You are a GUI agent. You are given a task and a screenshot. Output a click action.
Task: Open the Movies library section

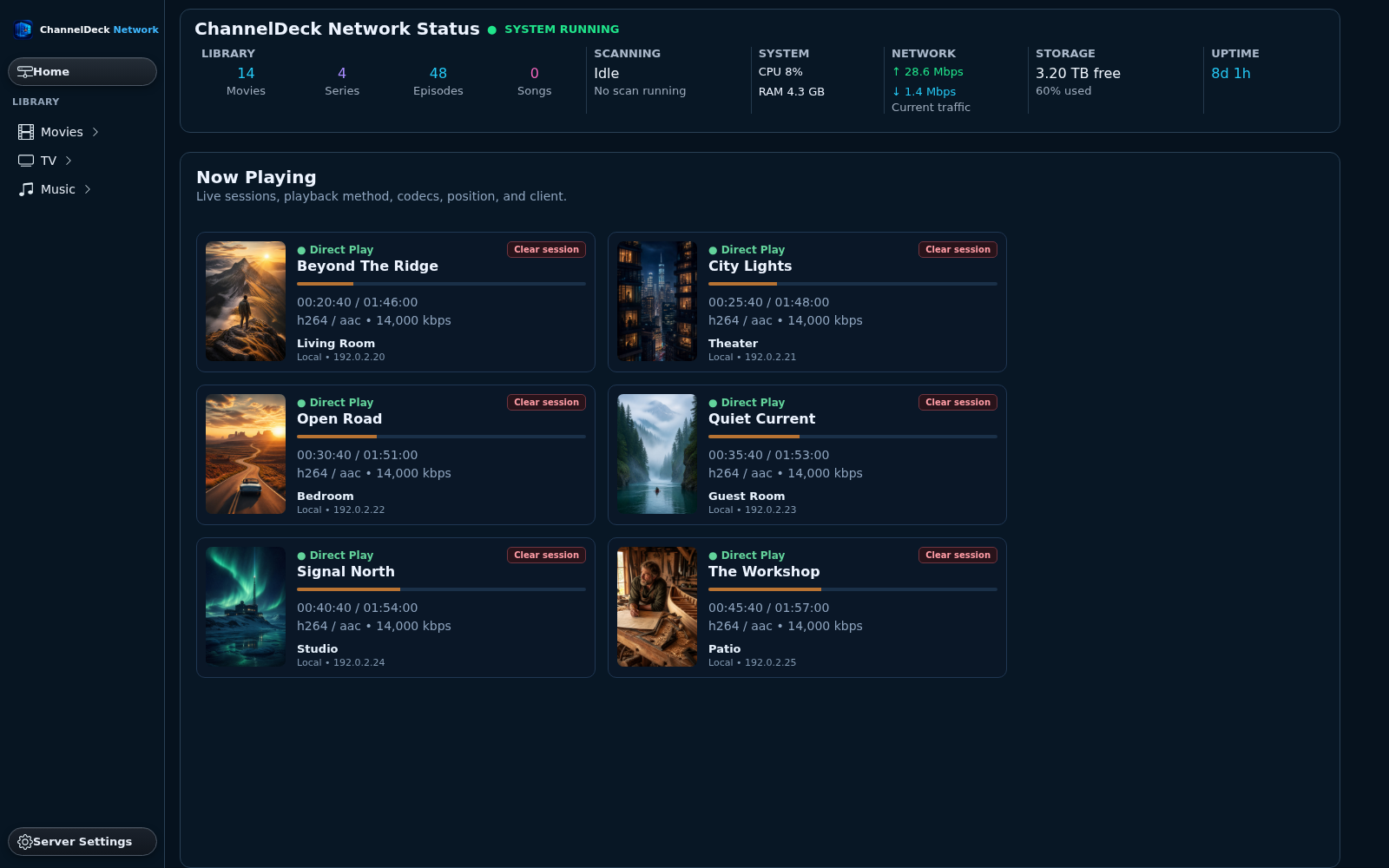pos(62,132)
